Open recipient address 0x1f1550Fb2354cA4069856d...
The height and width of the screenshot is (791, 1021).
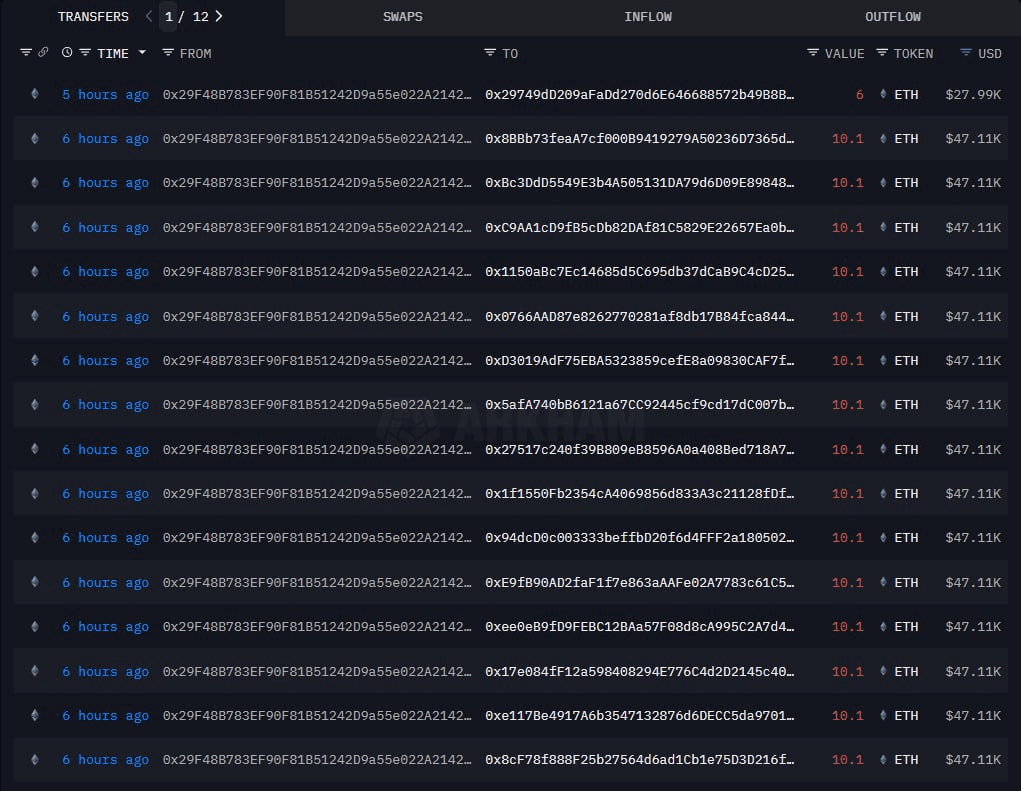point(639,493)
